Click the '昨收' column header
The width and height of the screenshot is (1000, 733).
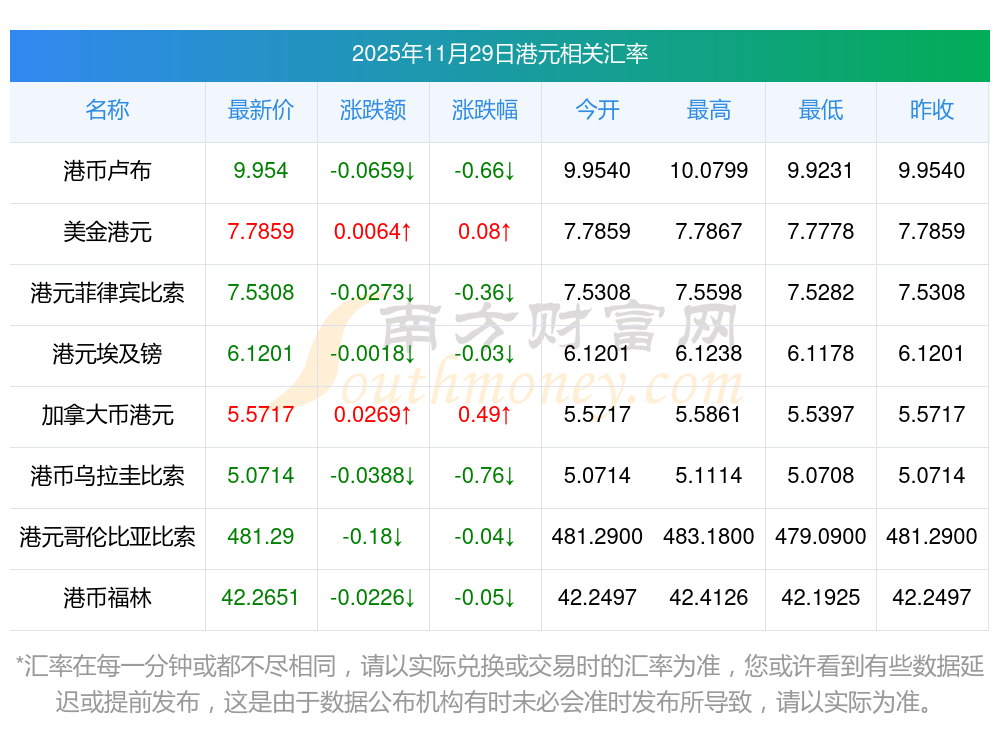coord(932,110)
